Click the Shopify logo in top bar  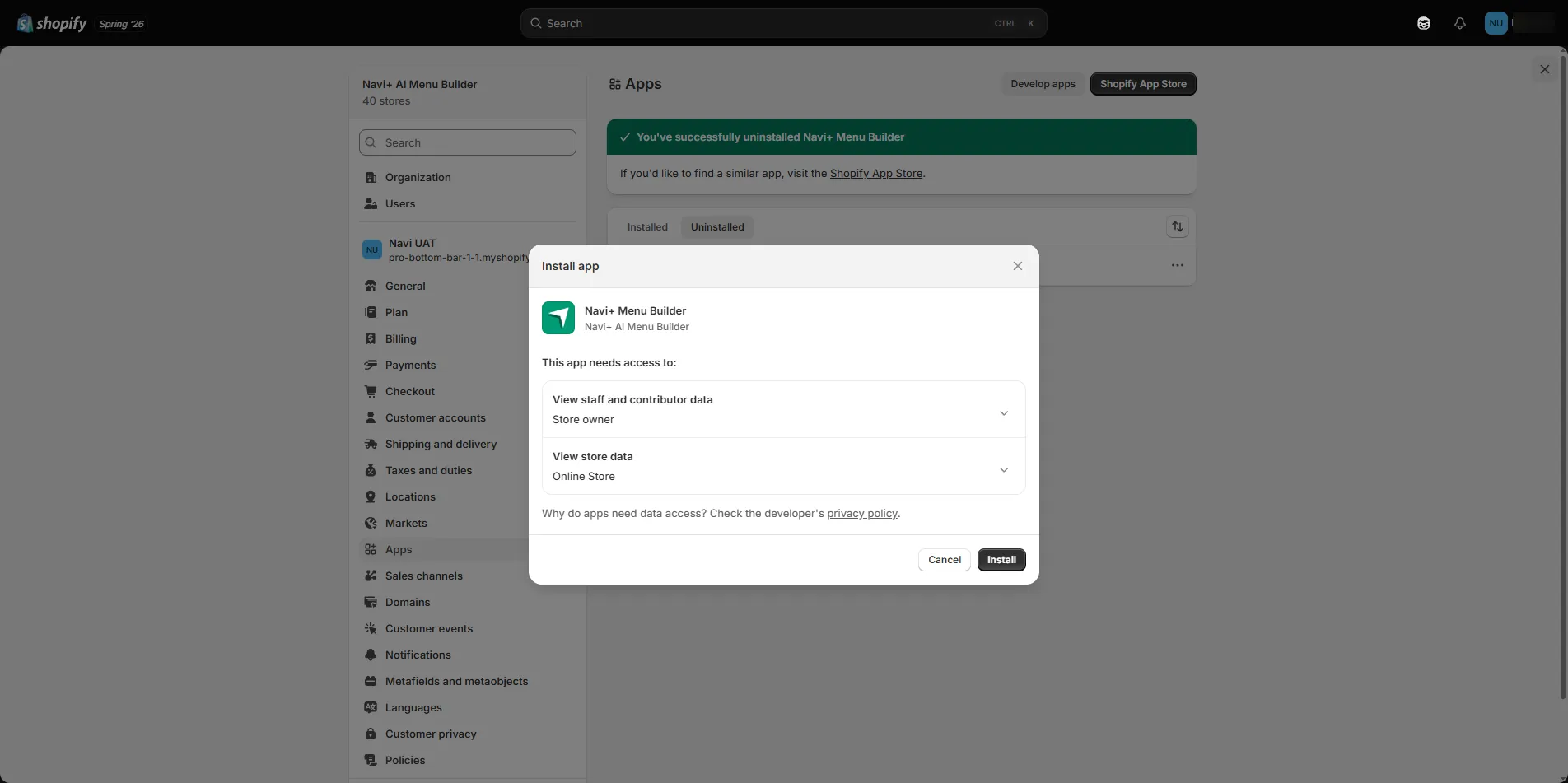pyautogui.click(x=52, y=23)
